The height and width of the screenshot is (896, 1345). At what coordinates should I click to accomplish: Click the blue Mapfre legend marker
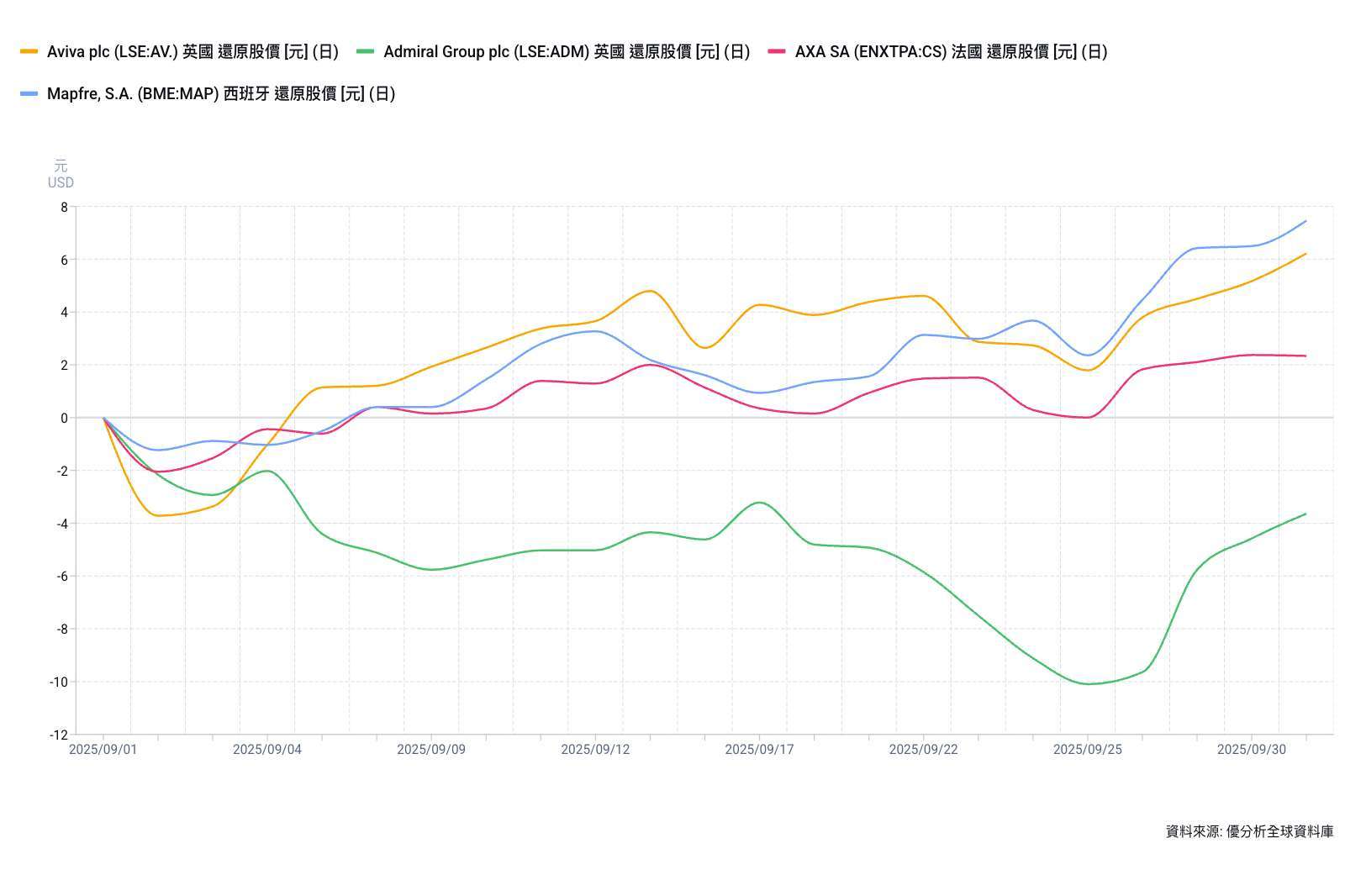tap(29, 94)
